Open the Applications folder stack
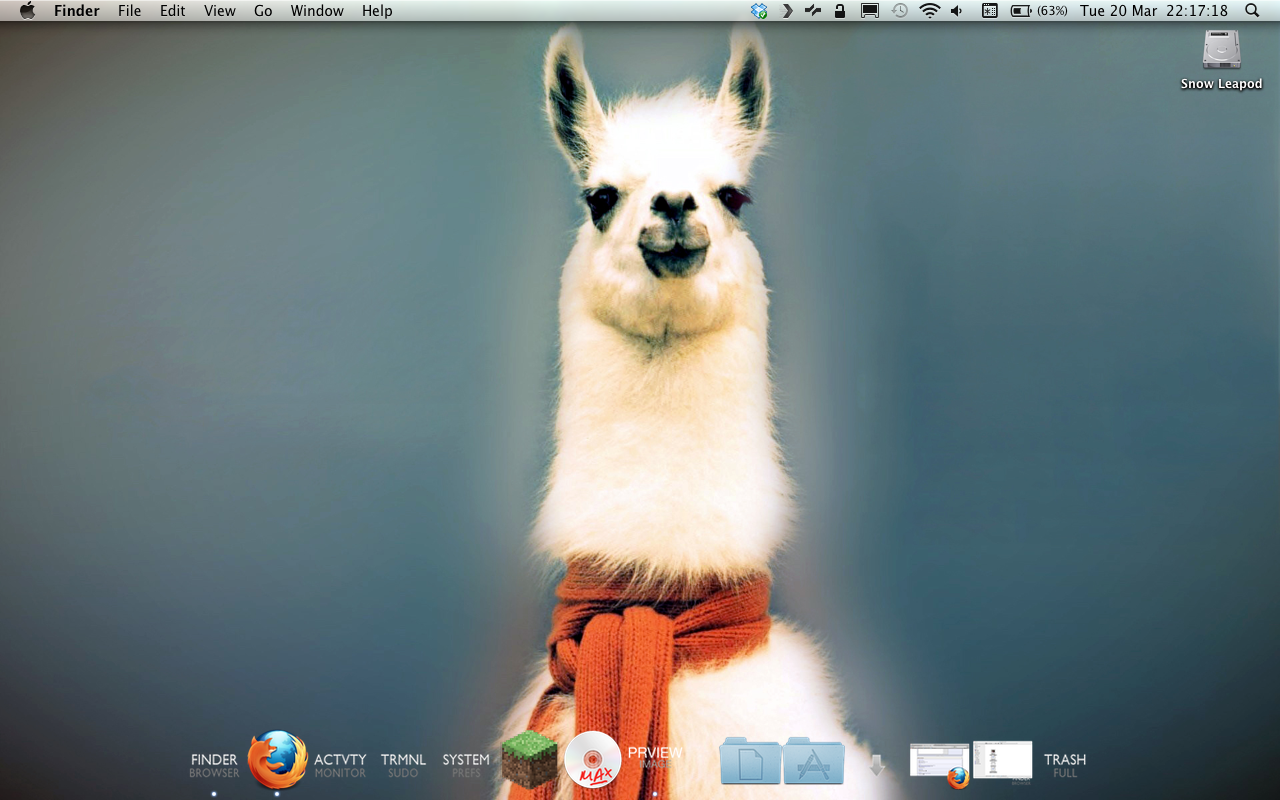The height and width of the screenshot is (800, 1280). pyautogui.click(x=814, y=762)
